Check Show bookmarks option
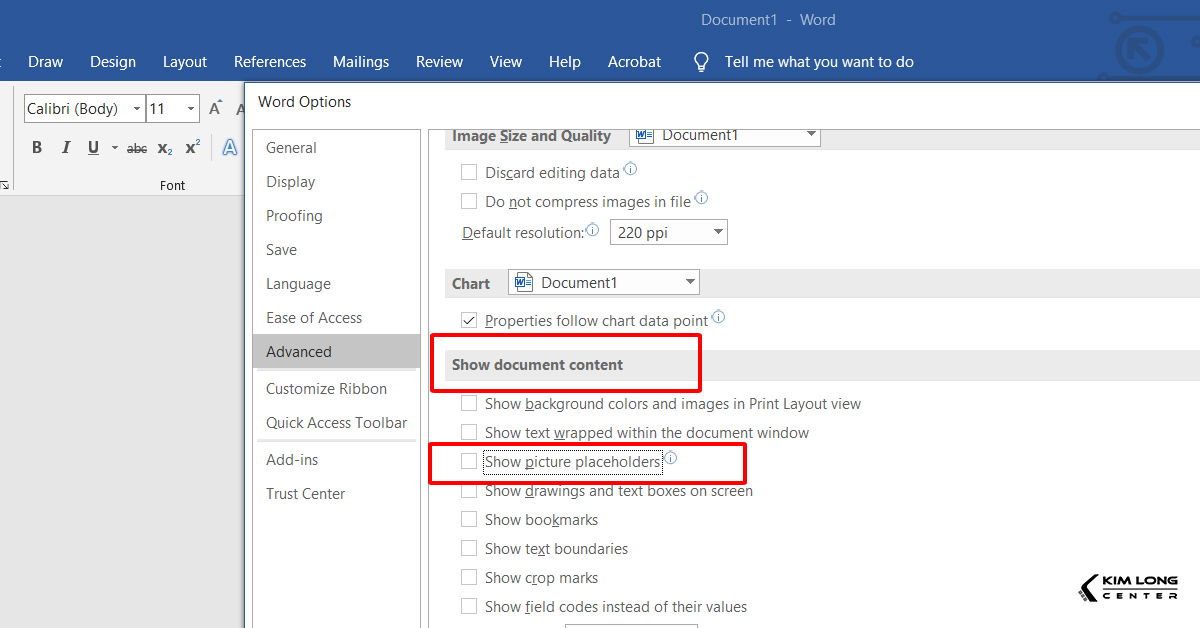The image size is (1200, 628). pyautogui.click(x=469, y=520)
